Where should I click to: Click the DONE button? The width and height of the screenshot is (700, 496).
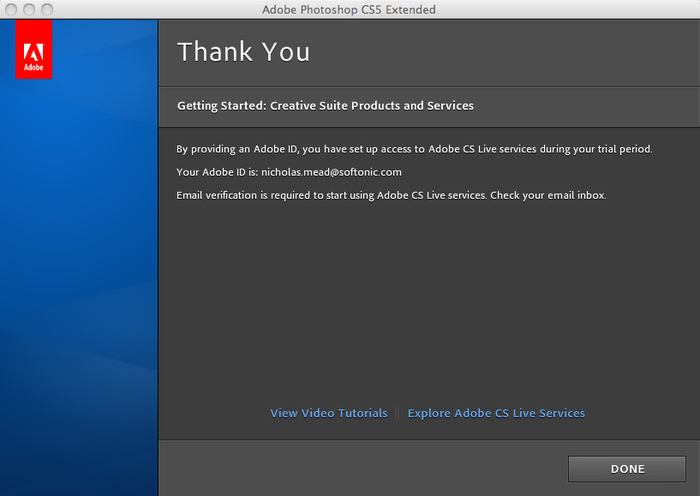coord(627,469)
